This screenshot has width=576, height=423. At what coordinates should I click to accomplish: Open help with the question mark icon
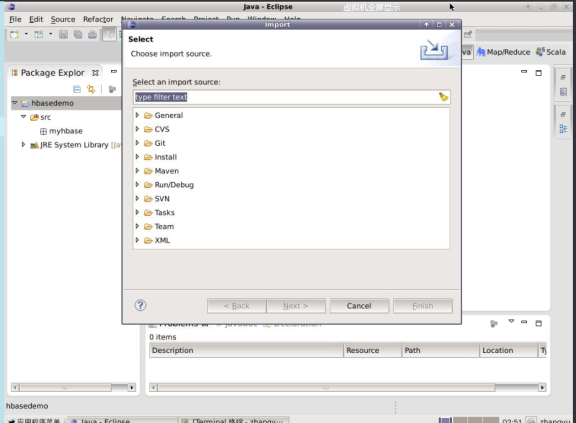(x=140, y=305)
